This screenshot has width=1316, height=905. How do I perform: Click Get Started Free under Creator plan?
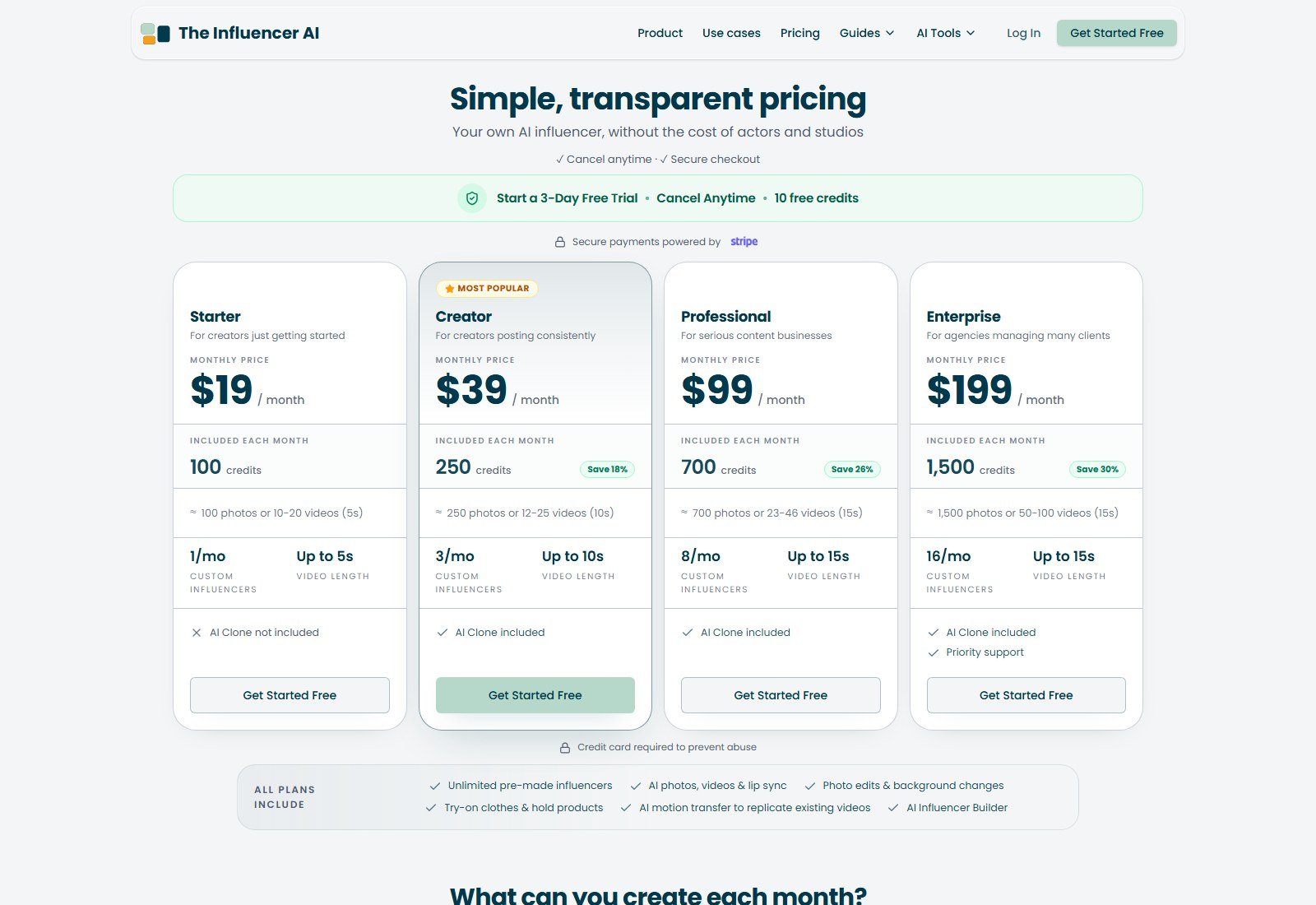click(x=535, y=695)
